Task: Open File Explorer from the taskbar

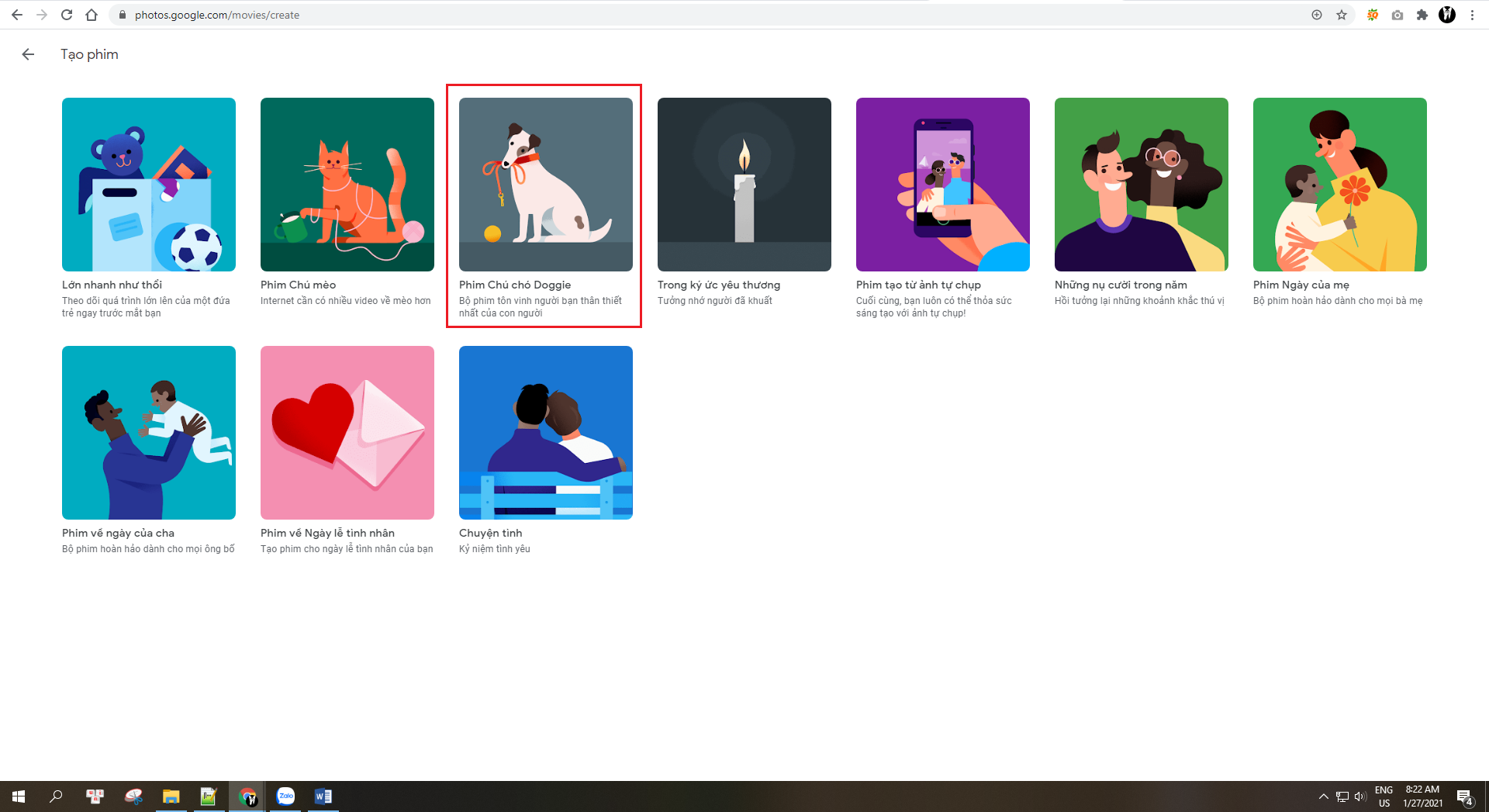Action: (171, 796)
